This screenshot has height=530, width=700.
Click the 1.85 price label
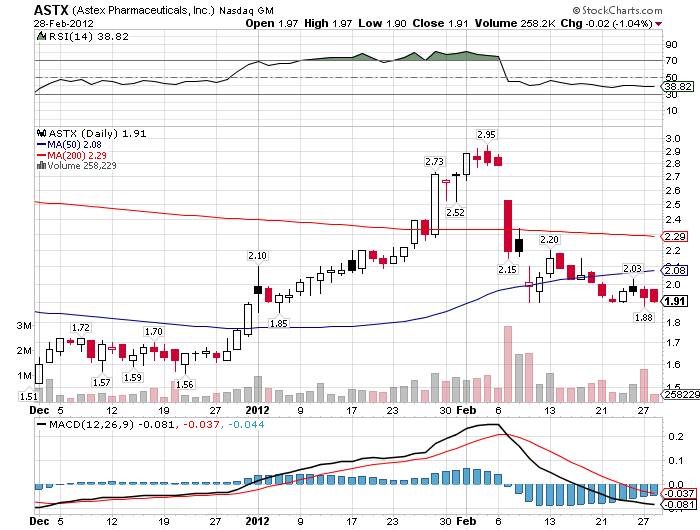pos(279,323)
